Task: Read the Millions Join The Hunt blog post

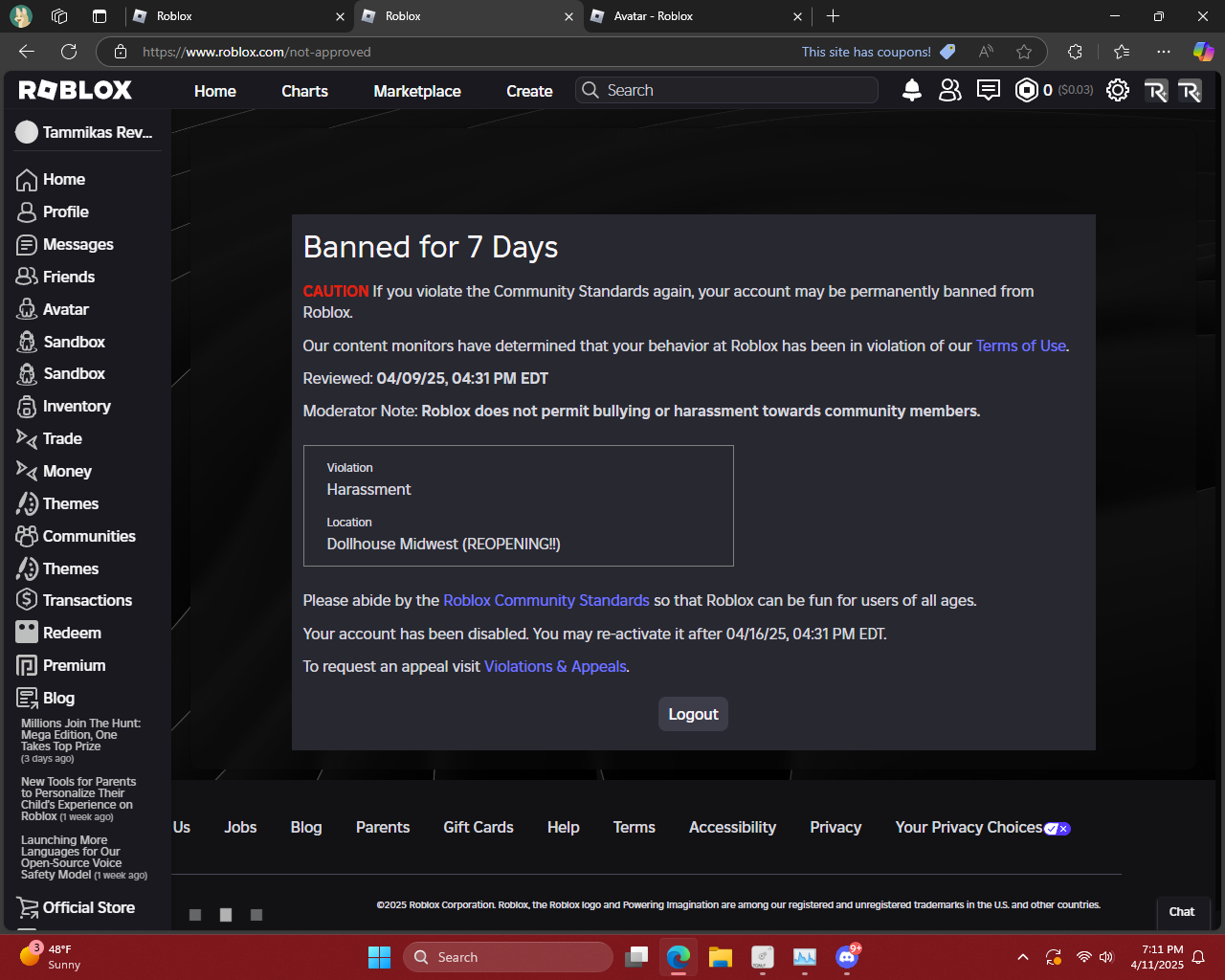Action: click(x=81, y=741)
